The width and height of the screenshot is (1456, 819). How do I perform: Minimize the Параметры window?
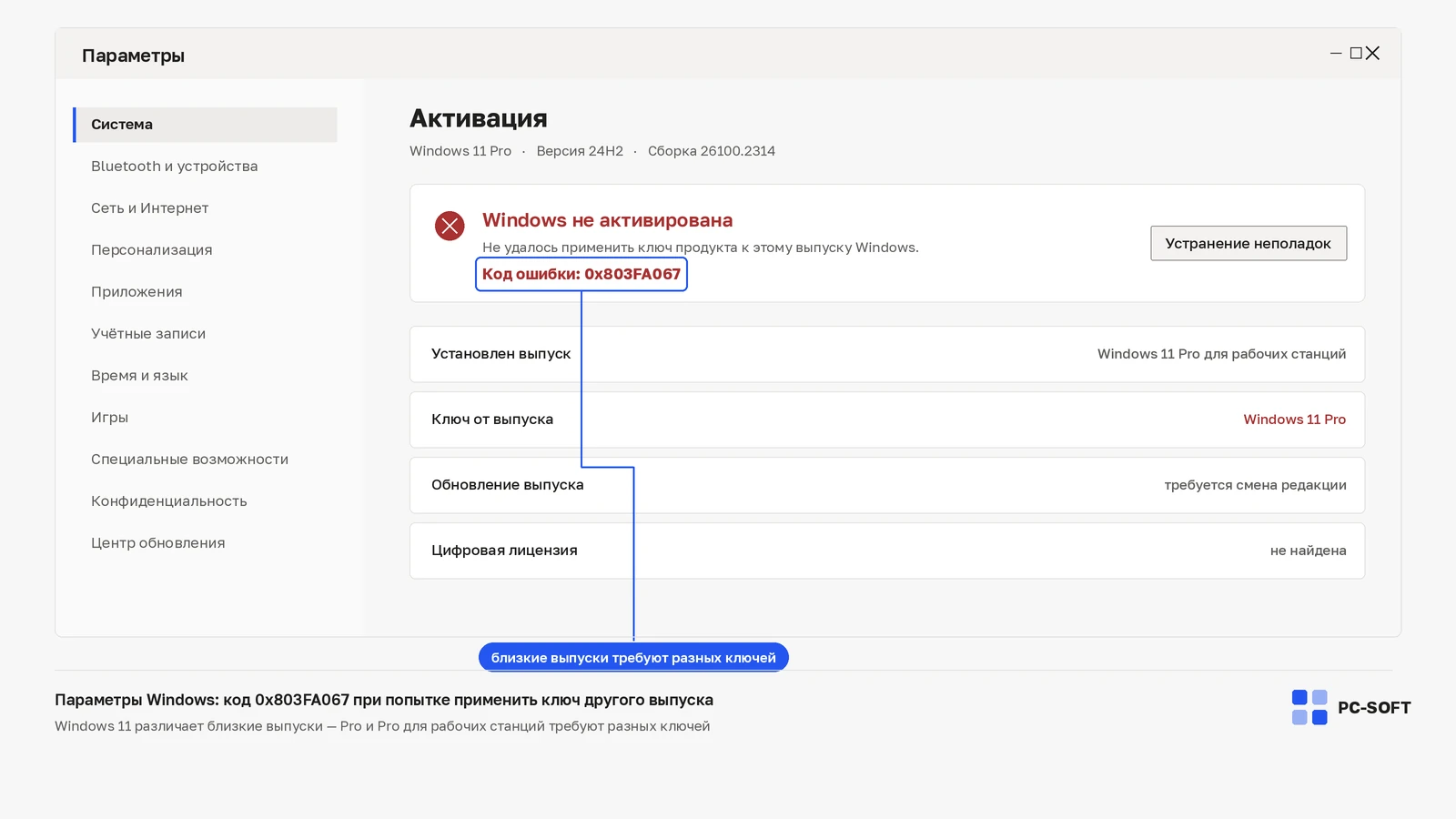(x=1336, y=54)
